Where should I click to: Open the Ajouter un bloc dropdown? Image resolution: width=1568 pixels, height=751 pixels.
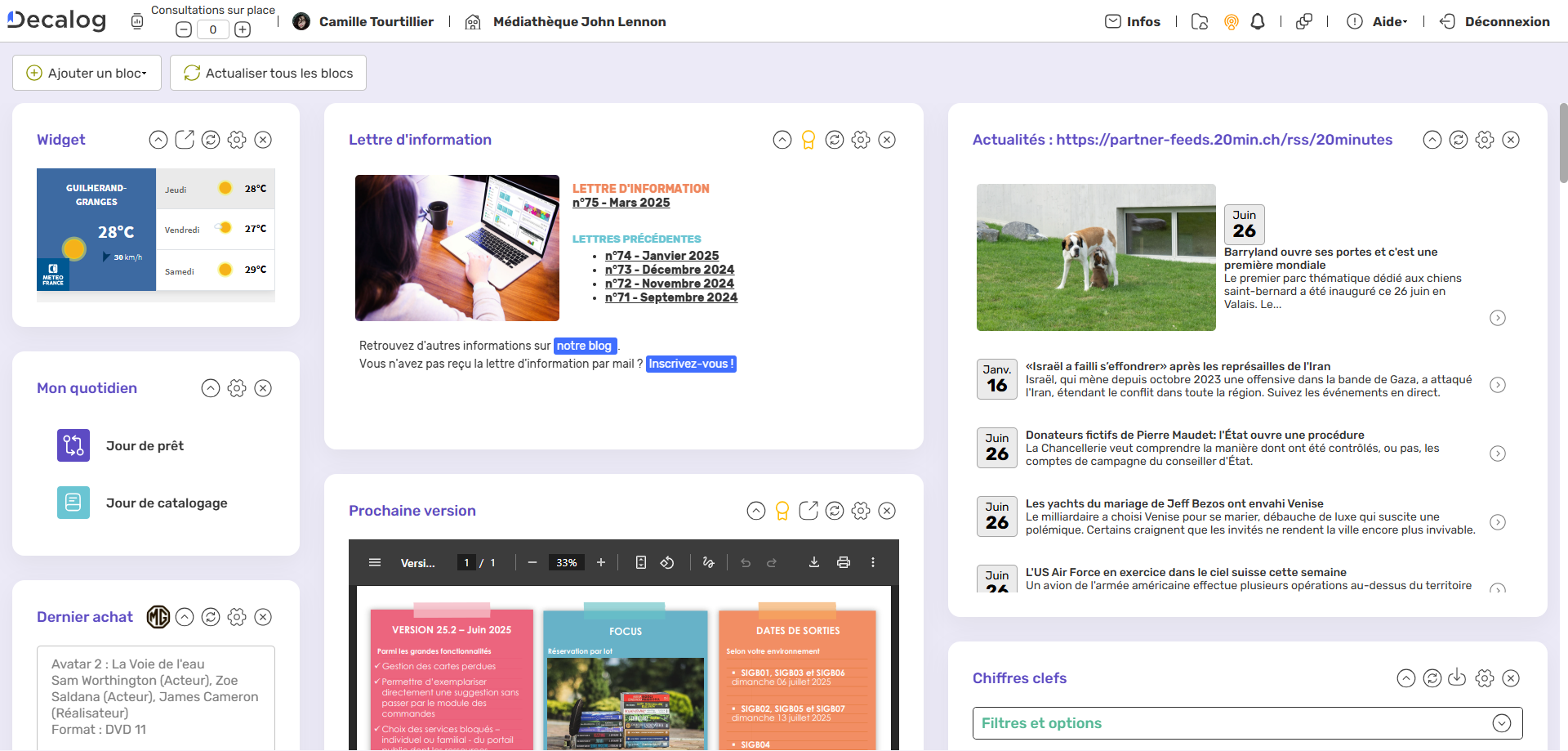[87, 73]
